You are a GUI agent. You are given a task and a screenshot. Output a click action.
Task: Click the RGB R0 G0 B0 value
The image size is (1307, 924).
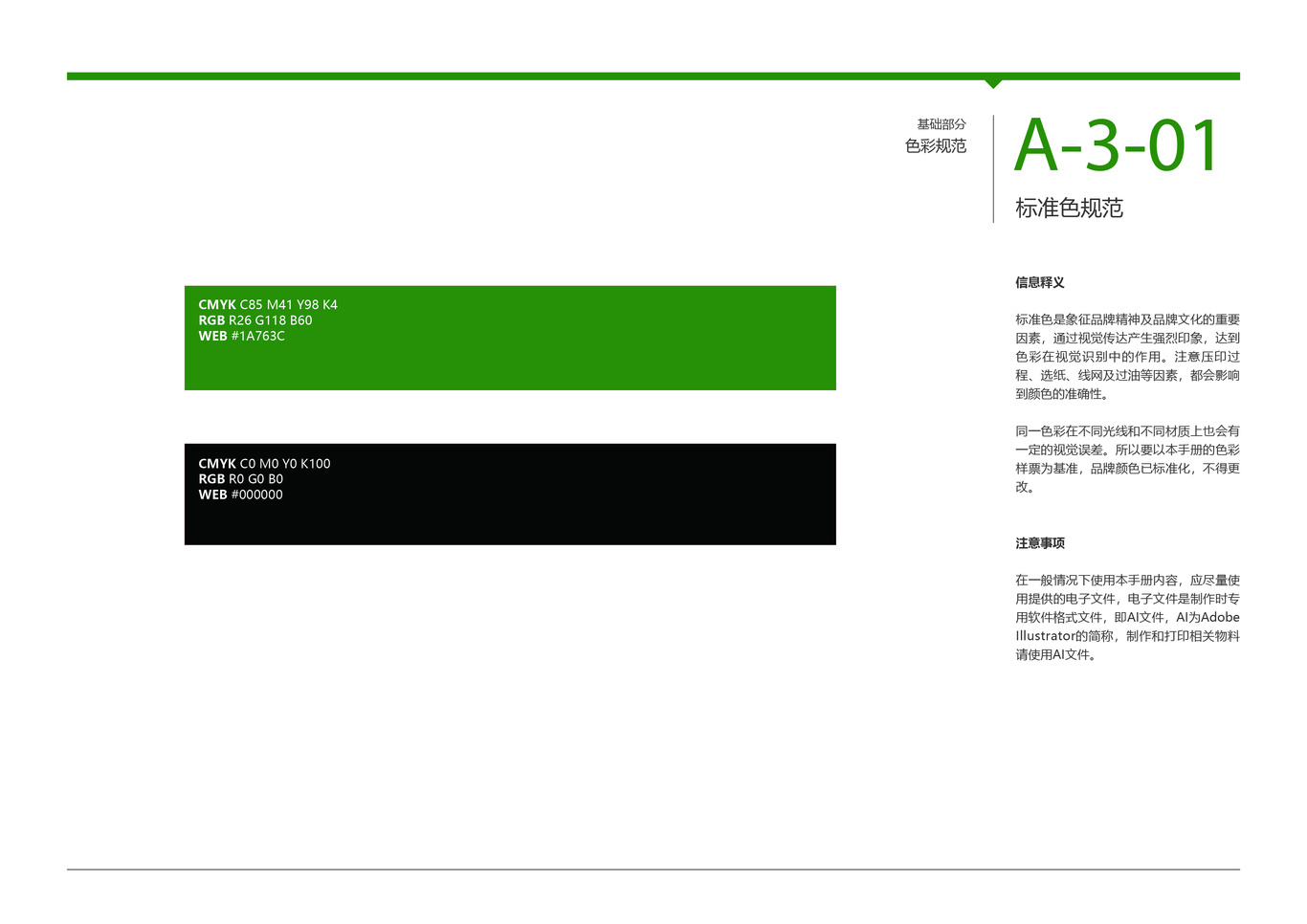tap(241, 479)
